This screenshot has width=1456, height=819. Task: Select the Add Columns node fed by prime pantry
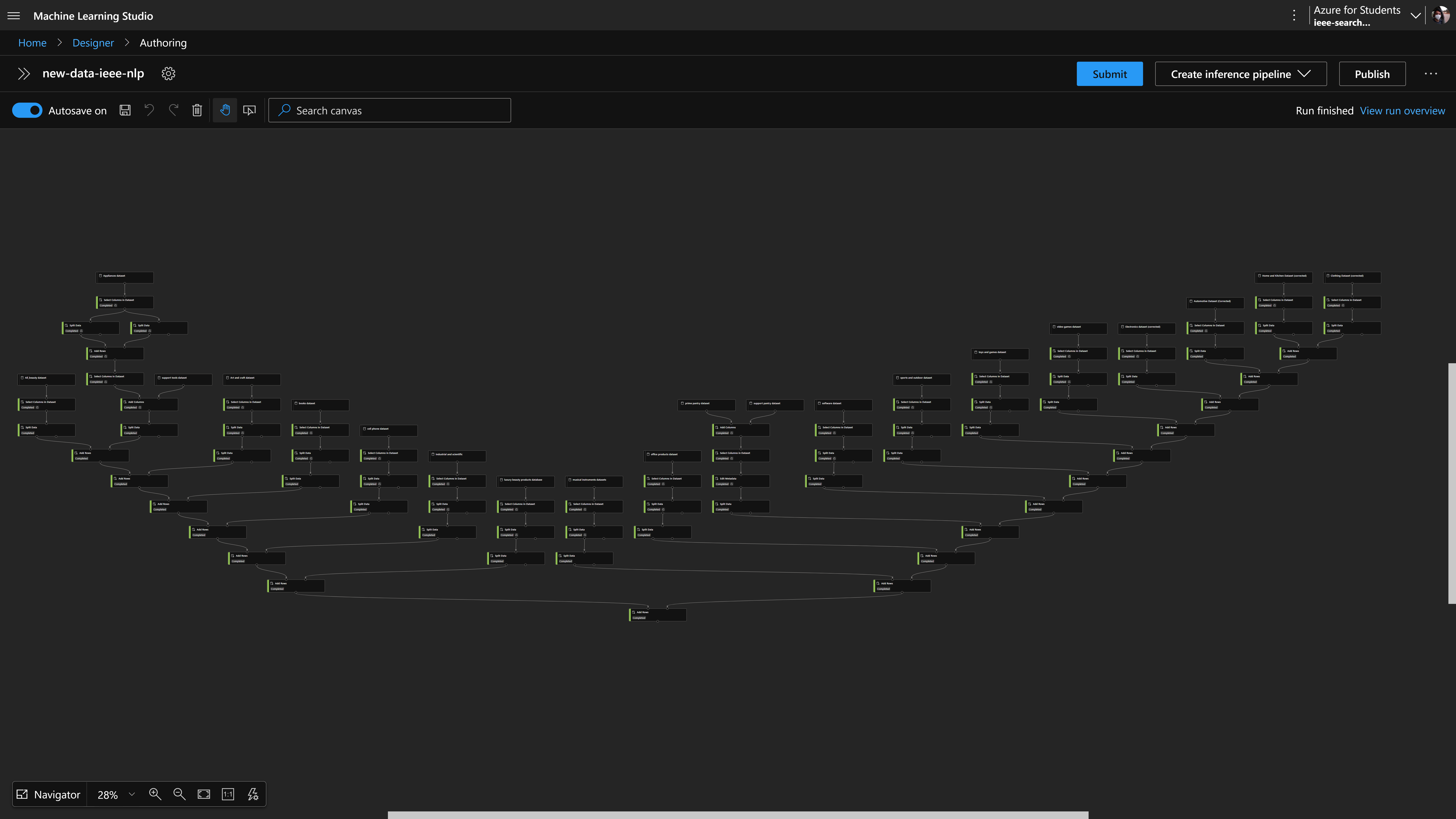point(741,430)
